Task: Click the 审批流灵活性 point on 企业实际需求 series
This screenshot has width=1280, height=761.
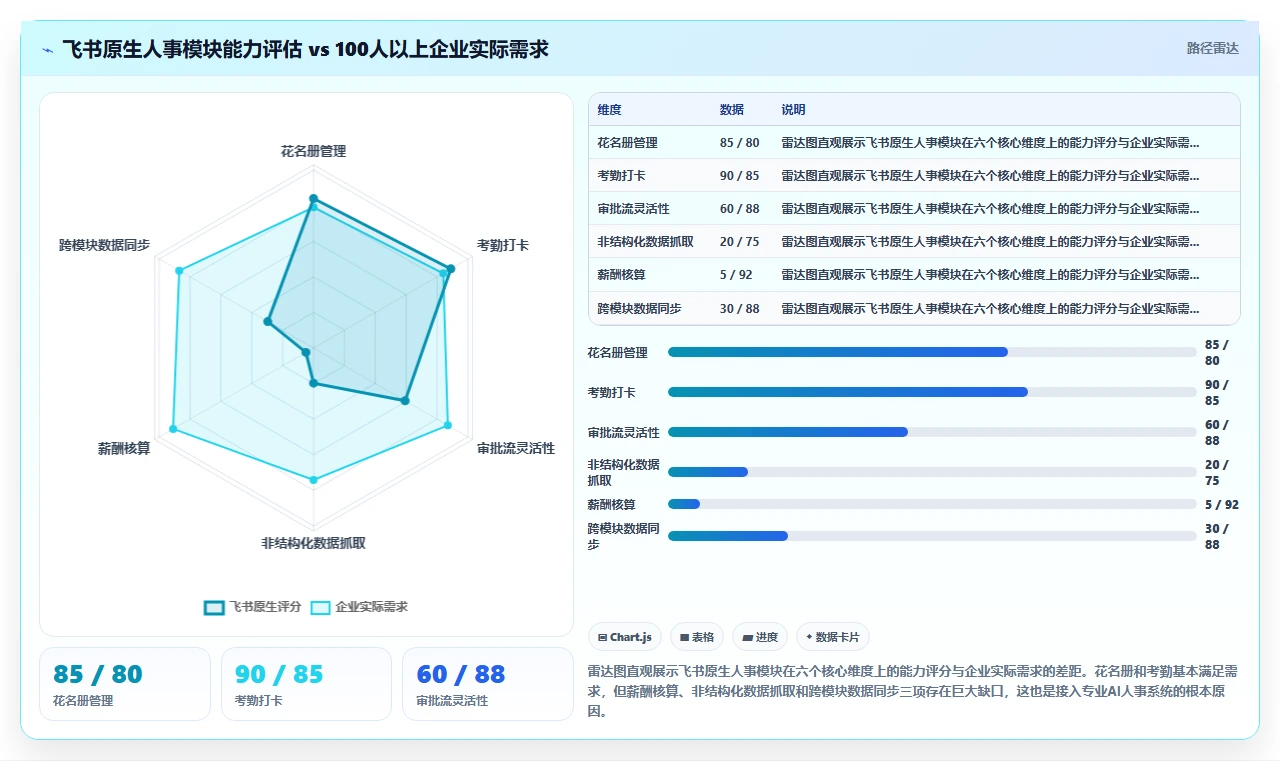Action: (448, 426)
